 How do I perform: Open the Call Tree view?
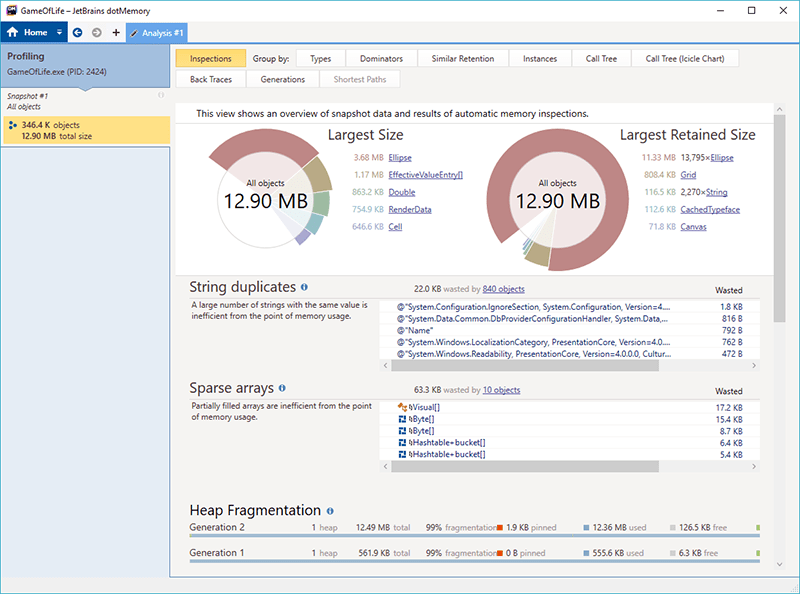(x=601, y=59)
